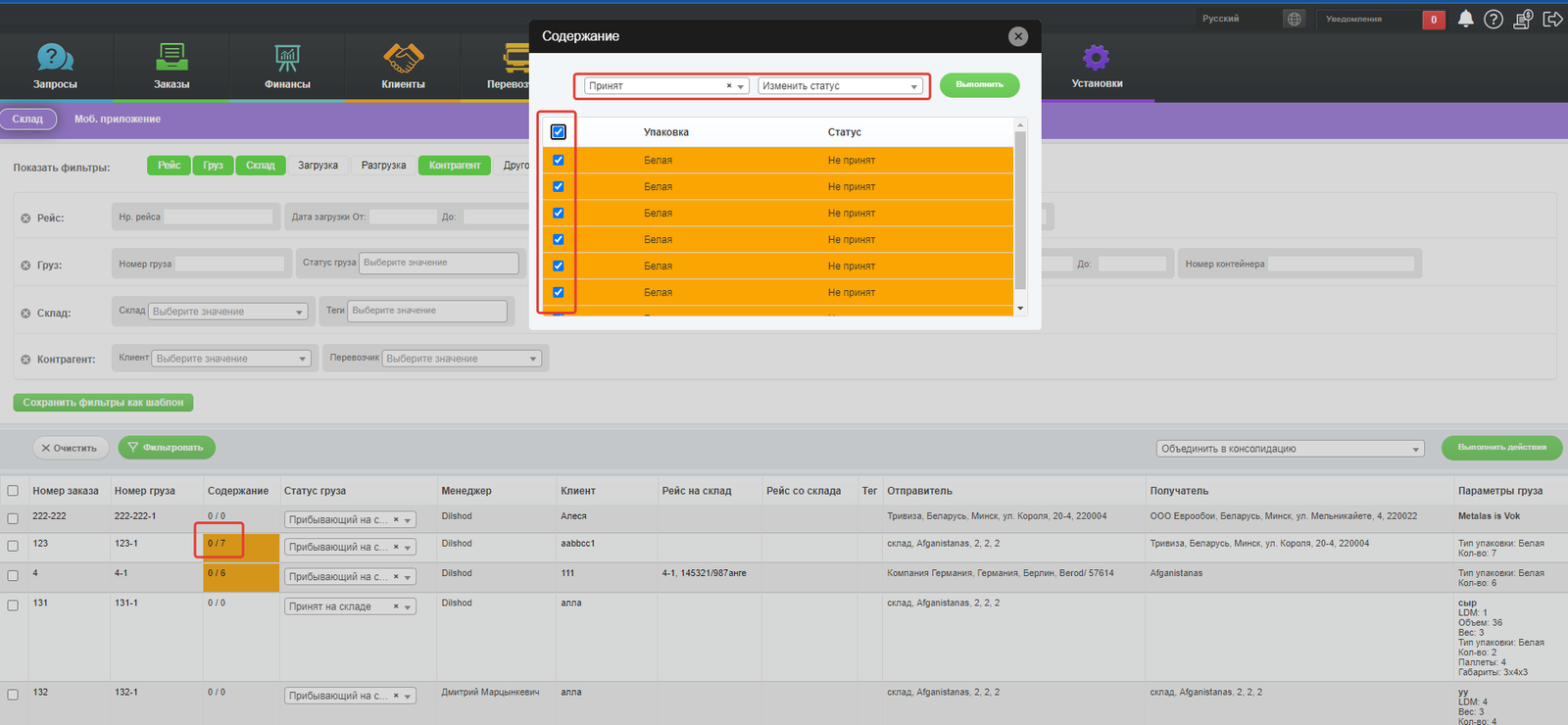Image resolution: width=1568 pixels, height=725 pixels.
Task: Open the Клиент value dropdown
Action: (x=231, y=359)
